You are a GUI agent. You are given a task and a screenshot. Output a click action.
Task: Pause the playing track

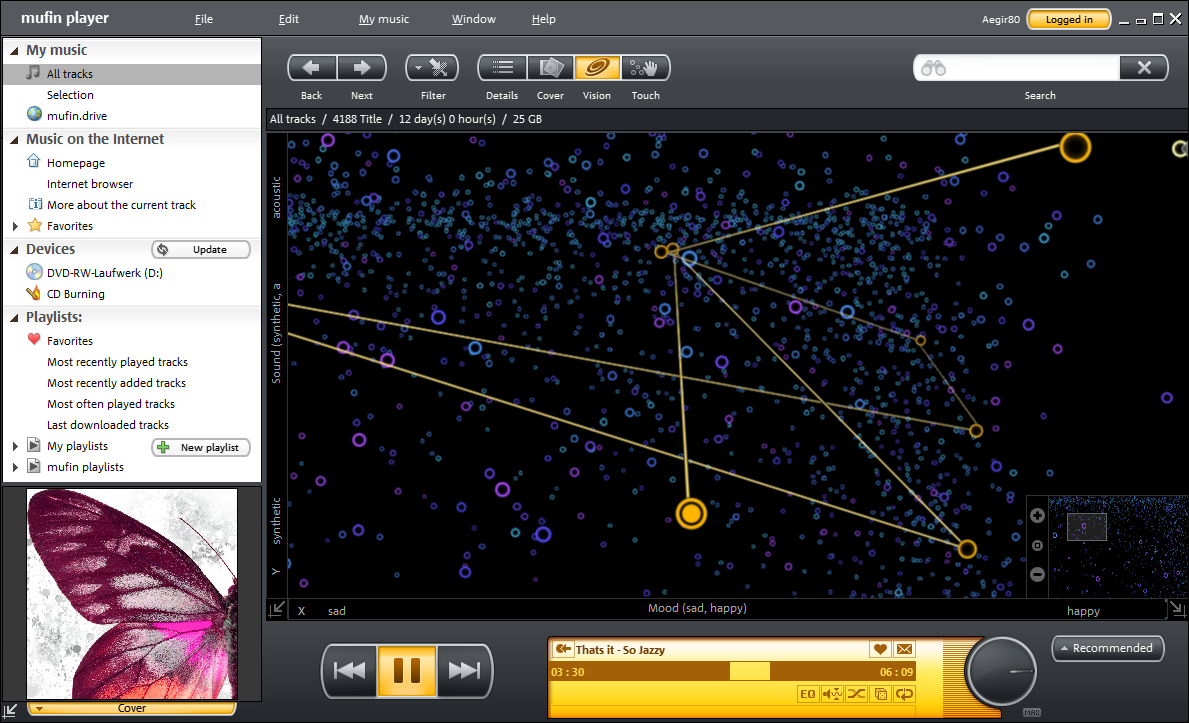407,671
